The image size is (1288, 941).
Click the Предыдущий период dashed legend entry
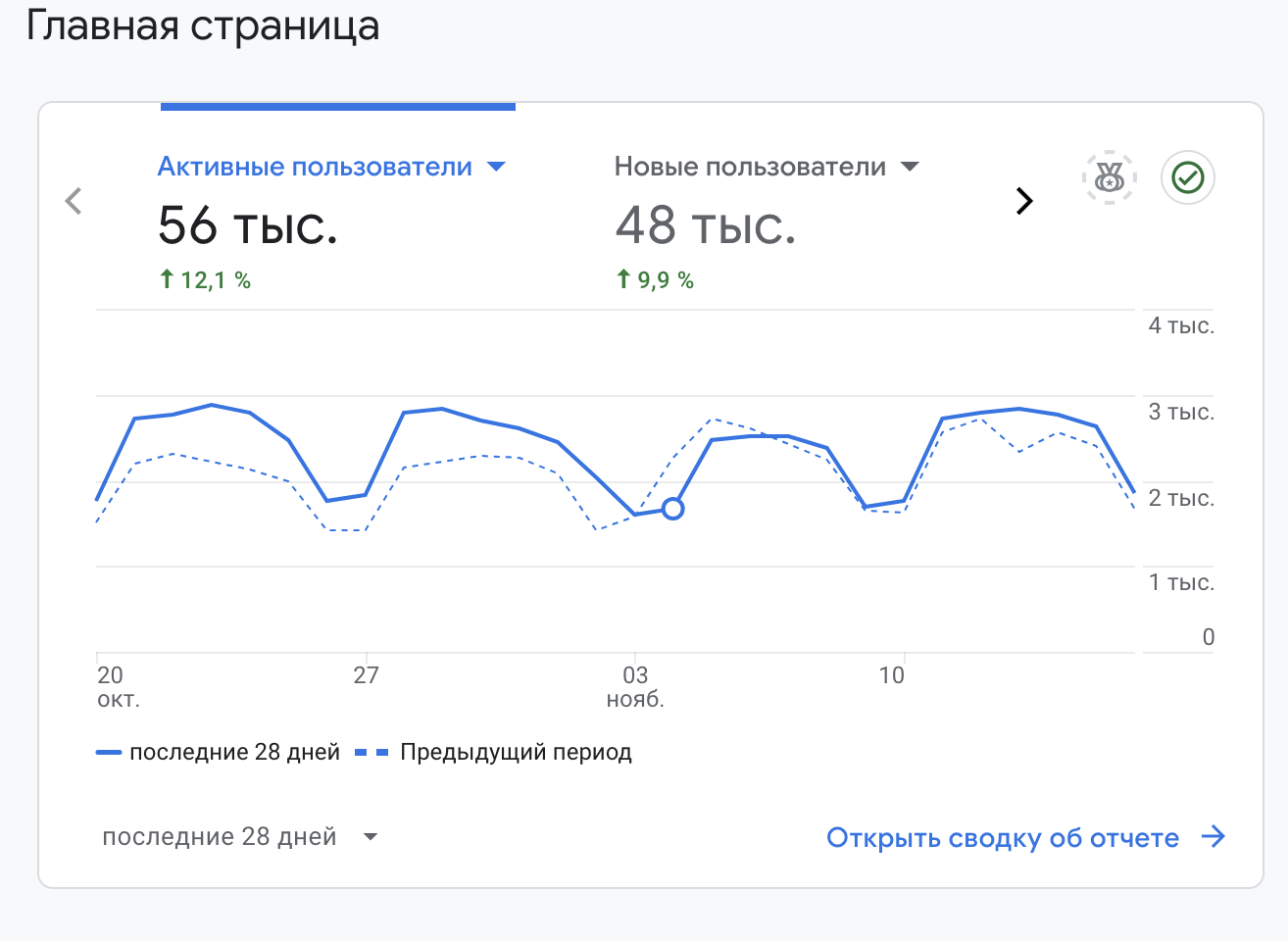click(493, 752)
